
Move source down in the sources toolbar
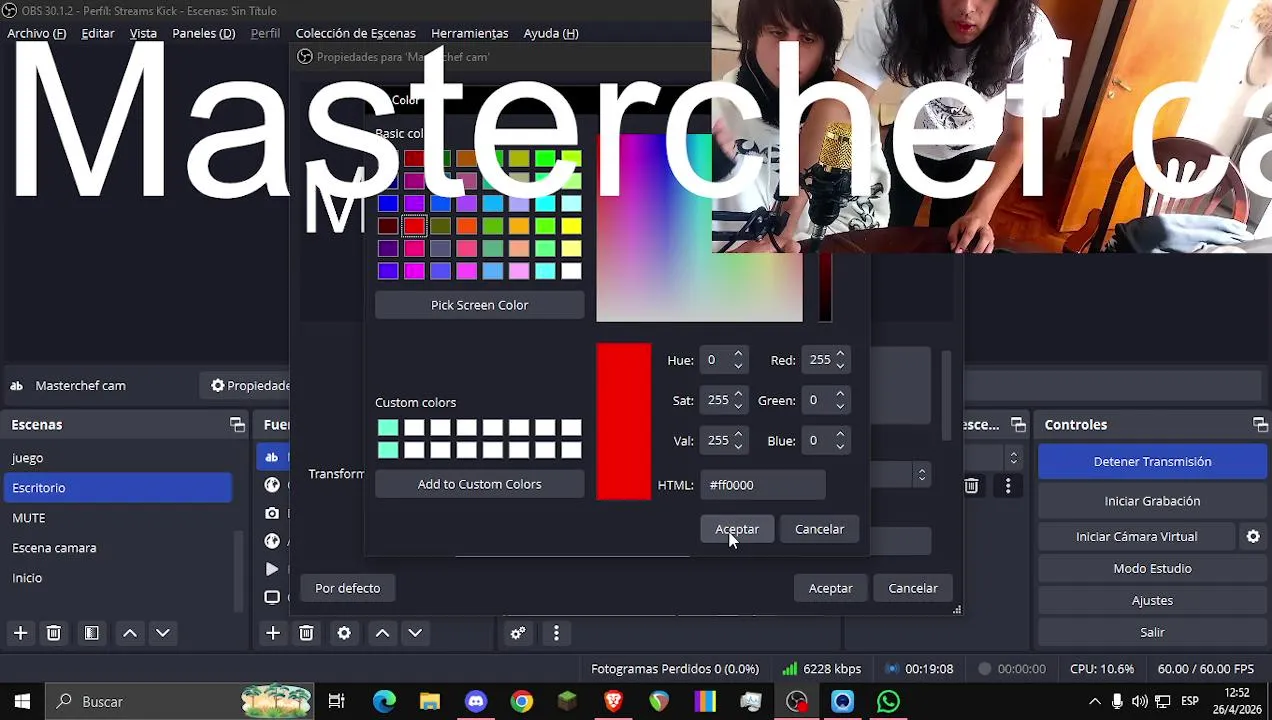[415, 633]
